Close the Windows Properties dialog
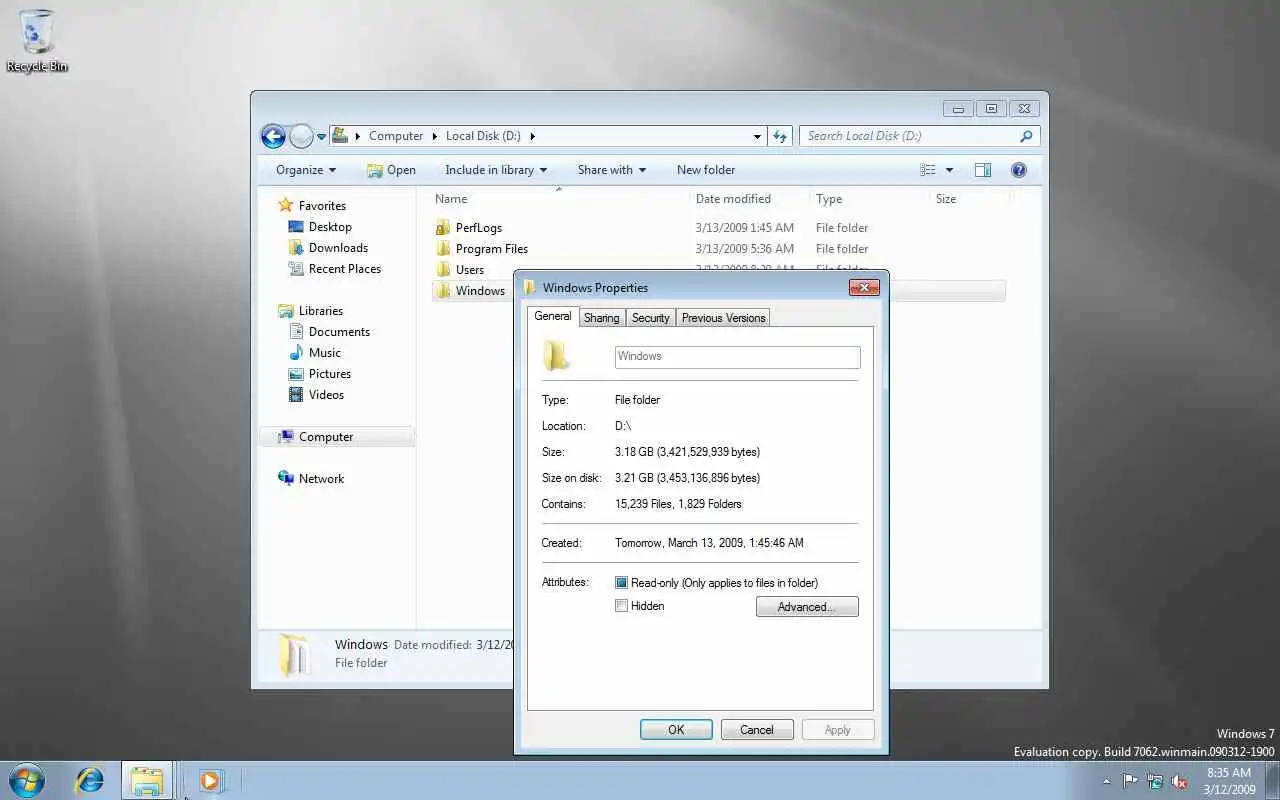Image resolution: width=1280 pixels, height=800 pixels. [864, 288]
